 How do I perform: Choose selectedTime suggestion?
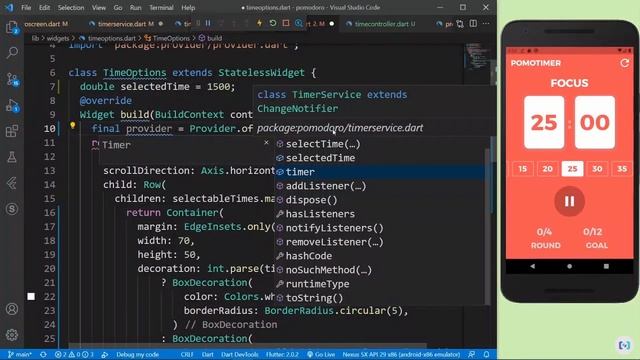(x=320, y=158)
